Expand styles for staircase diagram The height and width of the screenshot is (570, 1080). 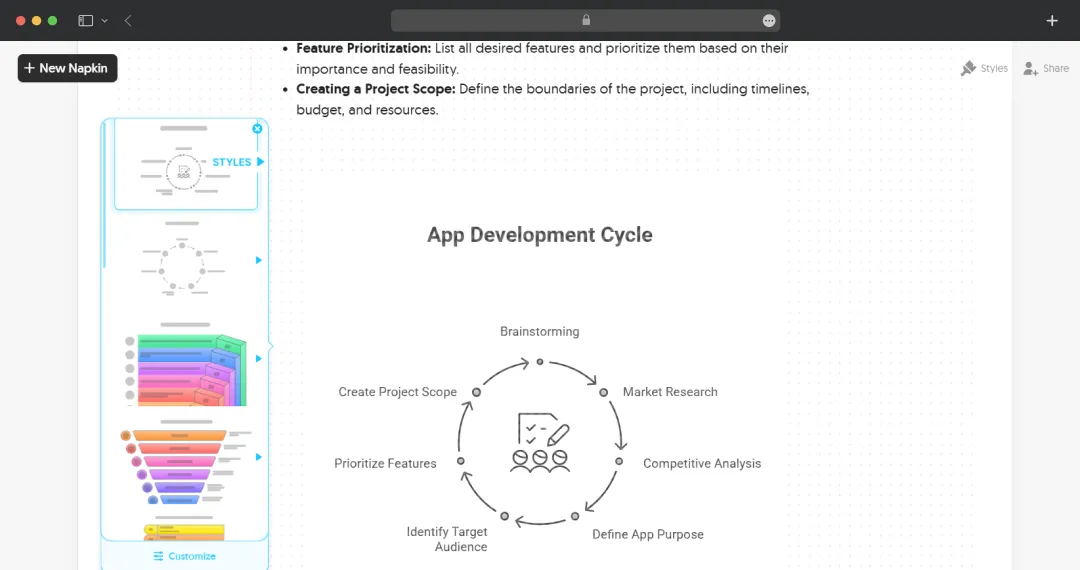point(259,359)
